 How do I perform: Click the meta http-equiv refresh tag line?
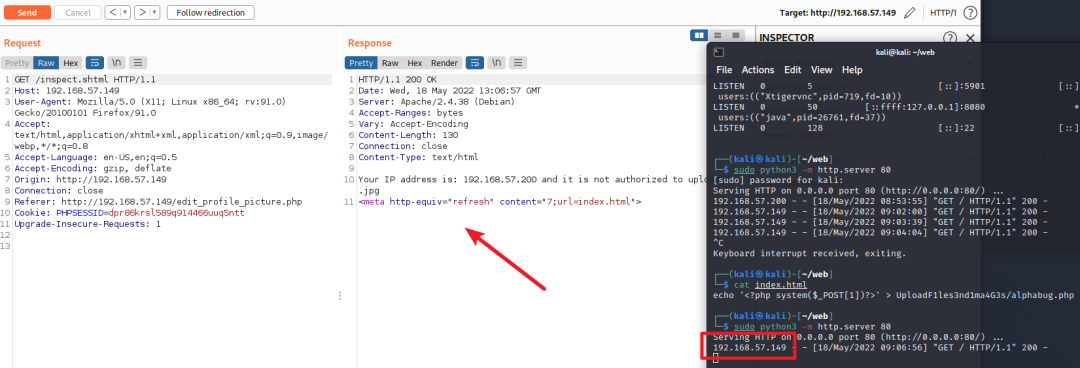(500, 201)
